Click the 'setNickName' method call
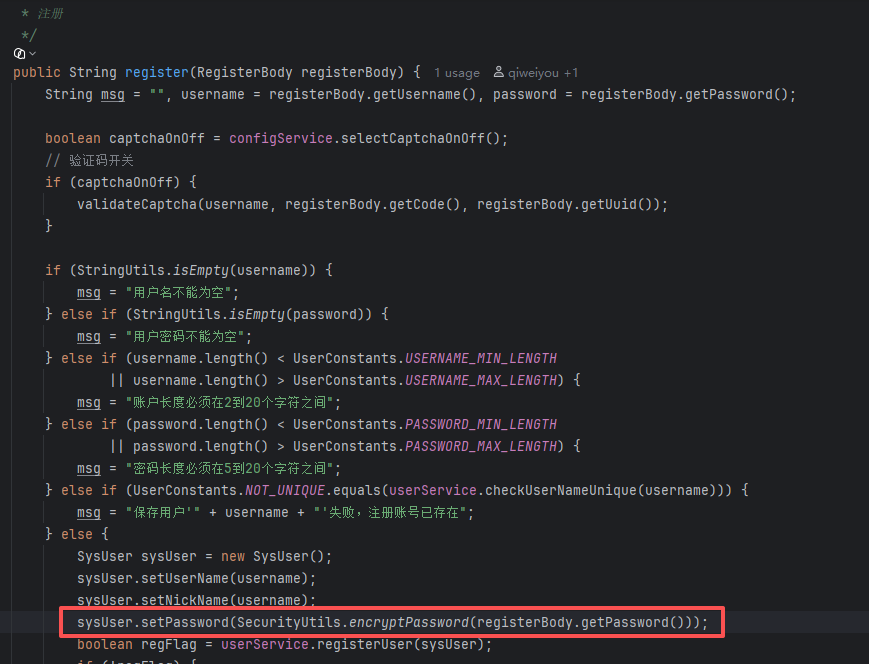The height and width of the screenshot is (664, 869). click(x=185, y=600)
